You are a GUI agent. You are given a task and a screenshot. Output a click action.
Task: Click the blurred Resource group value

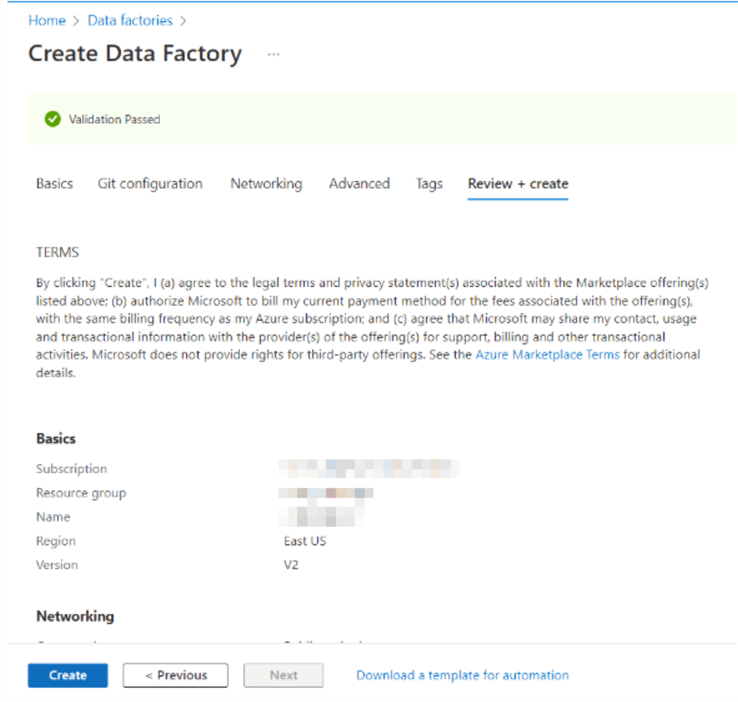click(x=326, y=493)
